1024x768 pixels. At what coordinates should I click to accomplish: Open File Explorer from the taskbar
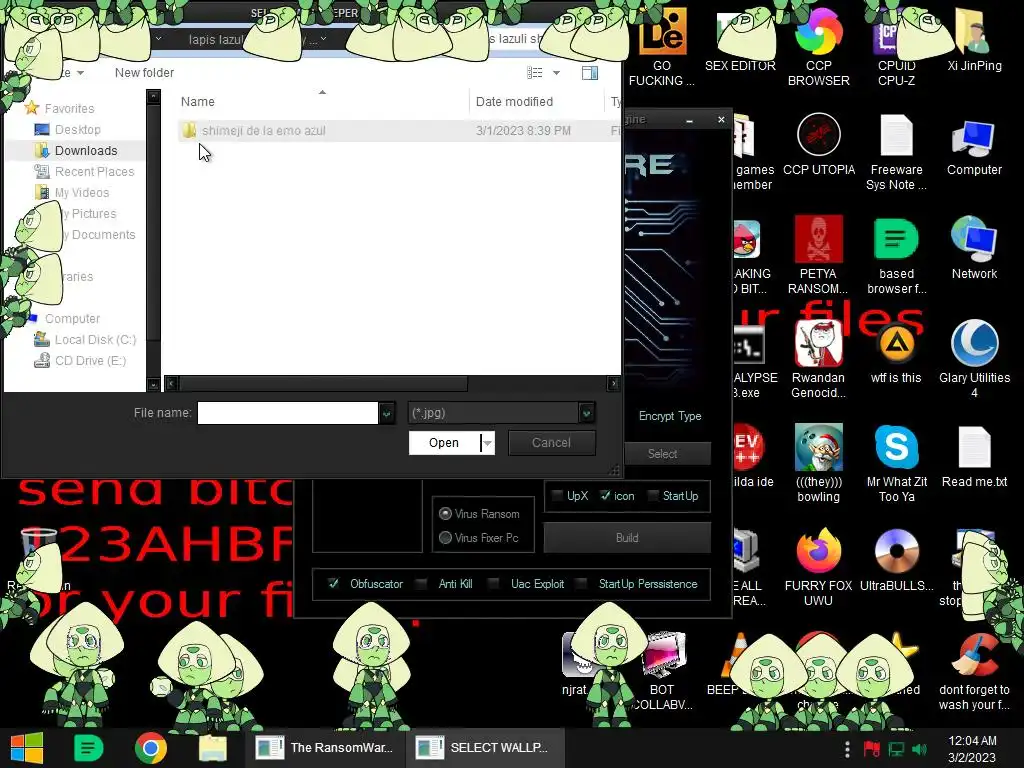click(213, 748)
